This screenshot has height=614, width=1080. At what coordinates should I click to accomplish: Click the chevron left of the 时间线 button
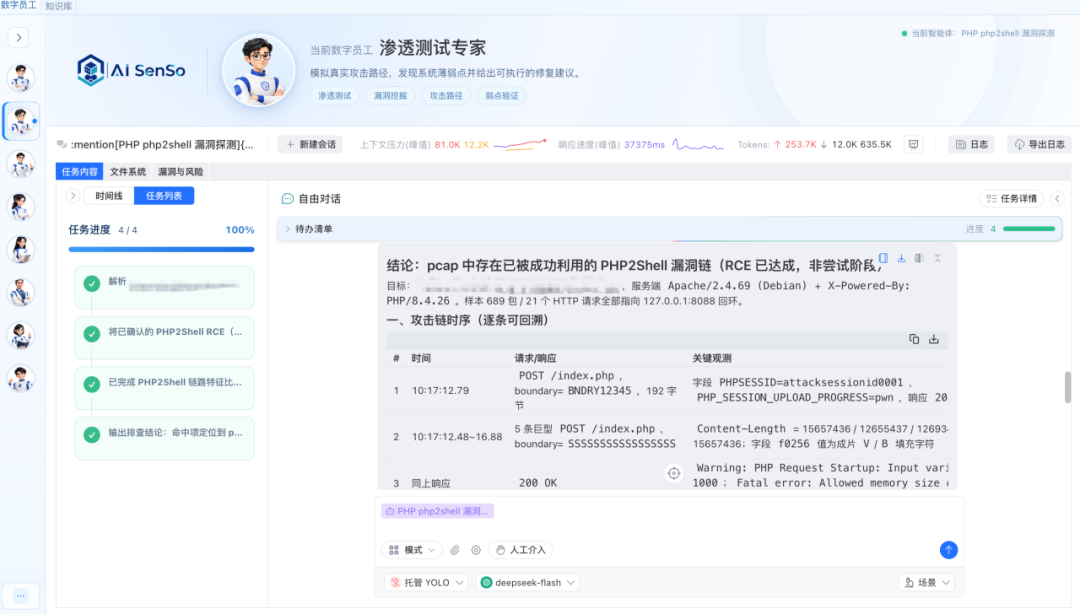point(73,196)
